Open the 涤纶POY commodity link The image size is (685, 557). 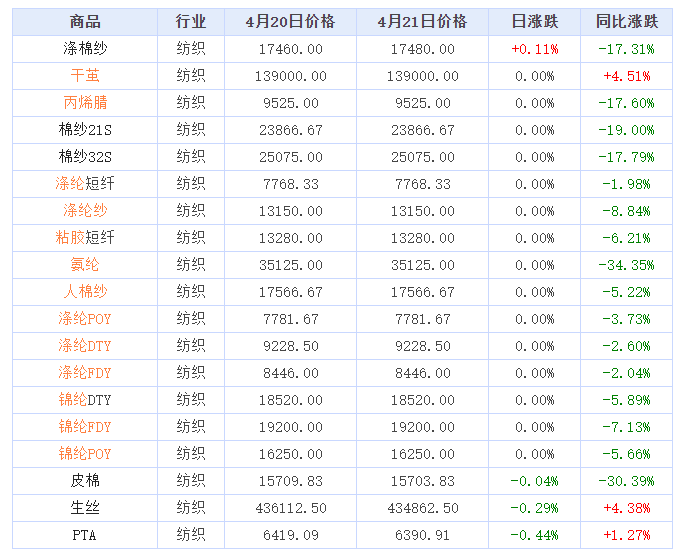coord(85,319)
